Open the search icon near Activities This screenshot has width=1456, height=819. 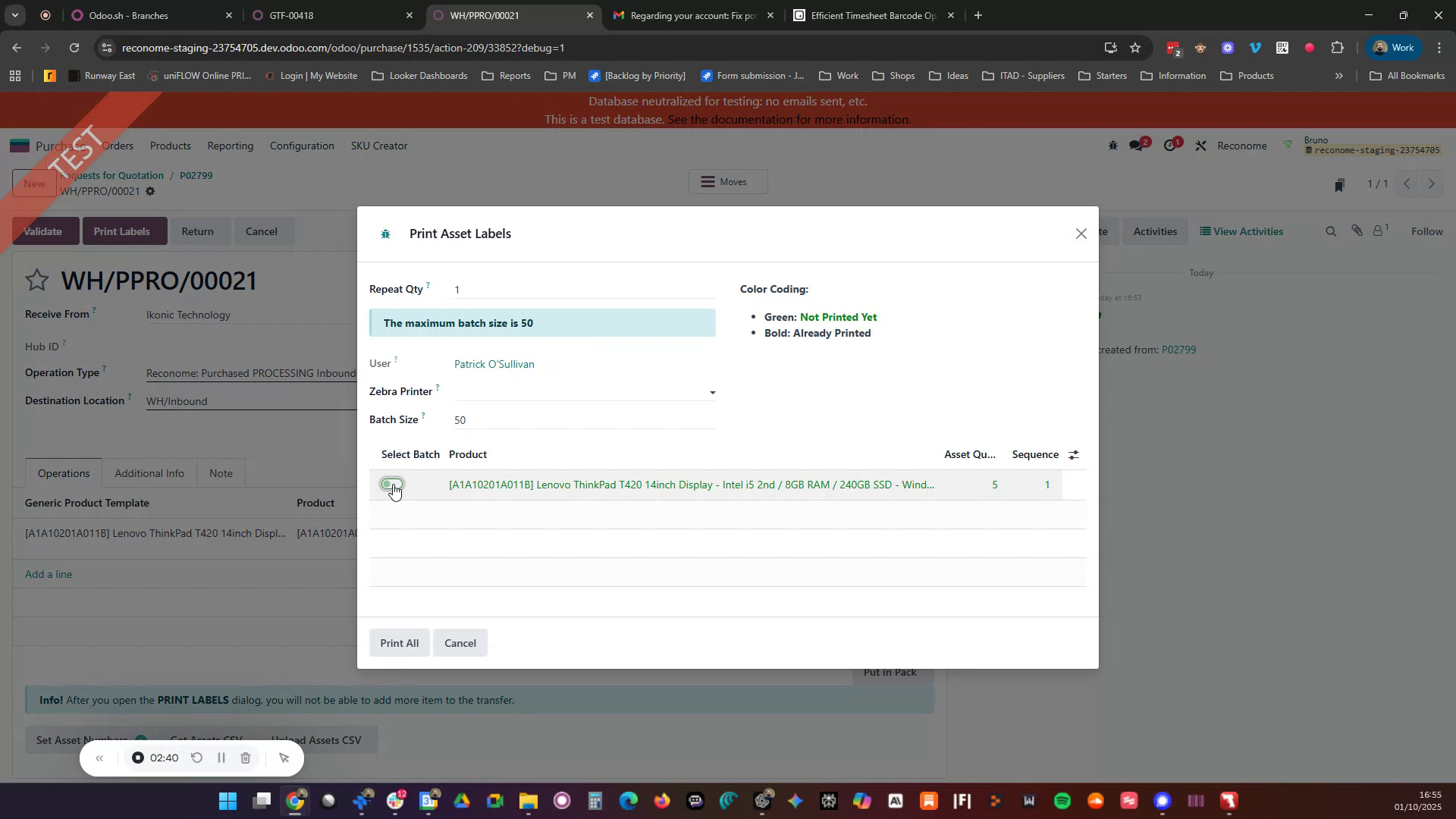(x=1332, y=231)
